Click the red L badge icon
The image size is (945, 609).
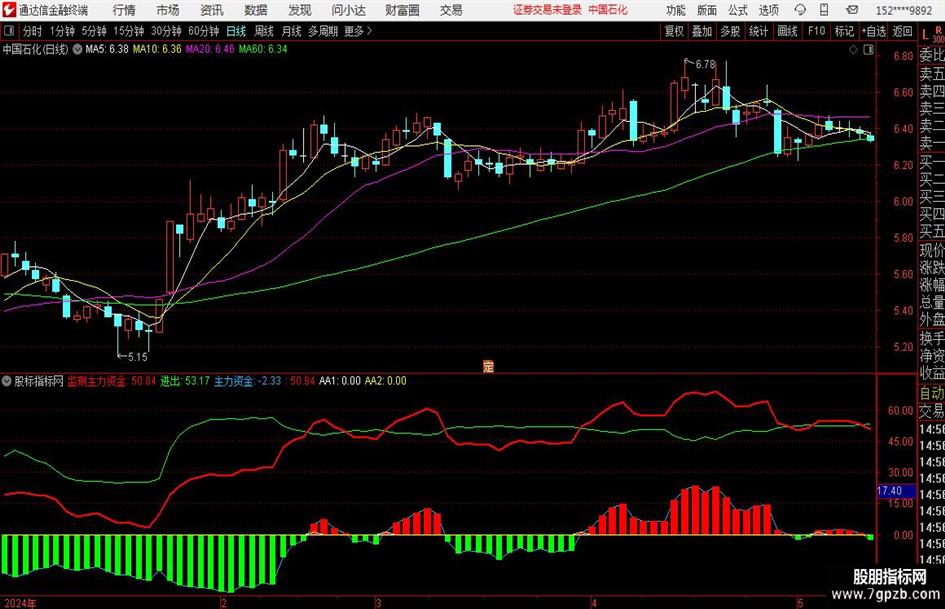pyautogui.click(x=925, y=35)
